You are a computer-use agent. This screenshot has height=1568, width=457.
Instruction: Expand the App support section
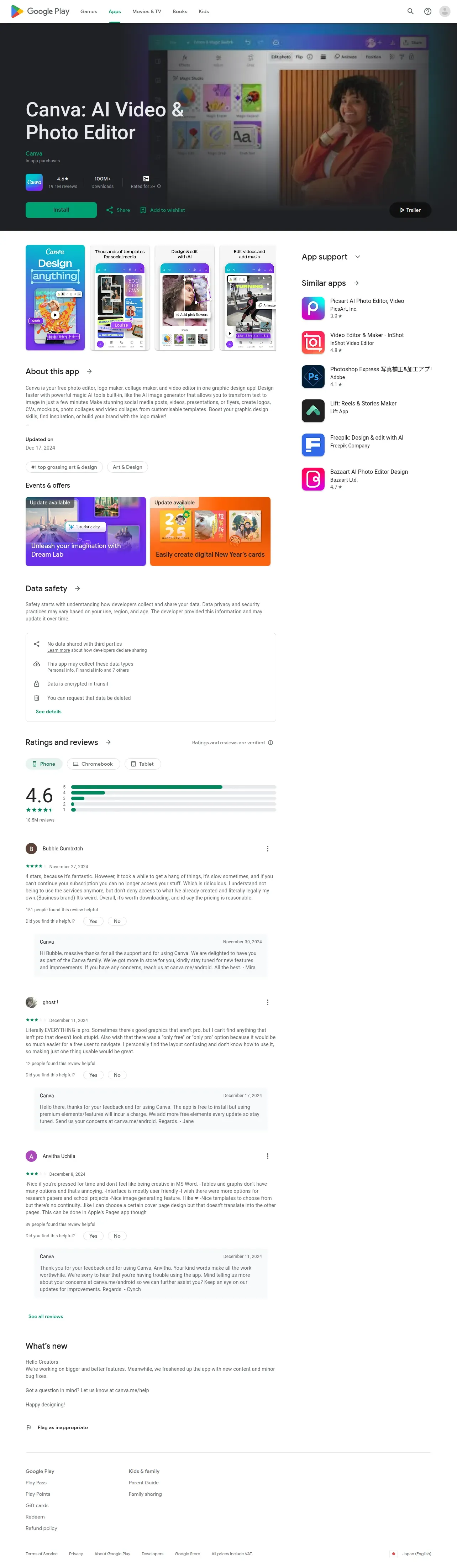tap(358, 257)
